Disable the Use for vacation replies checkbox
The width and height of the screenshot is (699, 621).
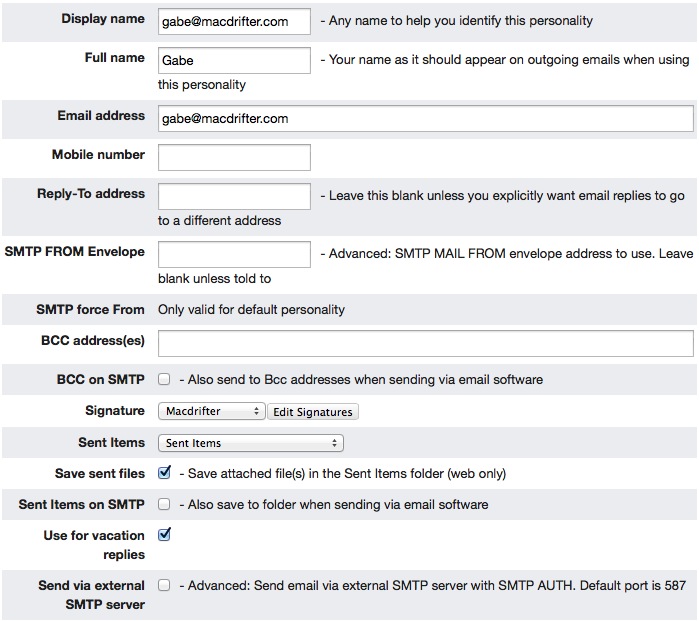[x=164, y=535]
